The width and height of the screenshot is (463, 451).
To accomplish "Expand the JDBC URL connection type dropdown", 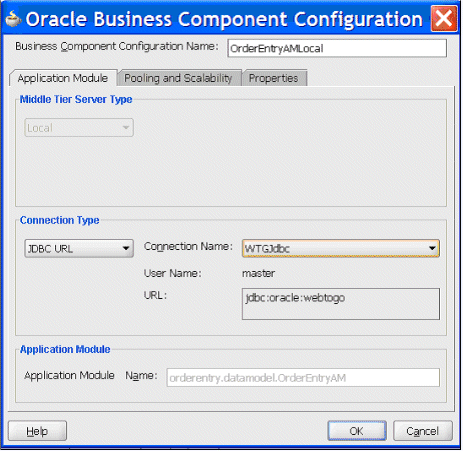I will 79,248.
